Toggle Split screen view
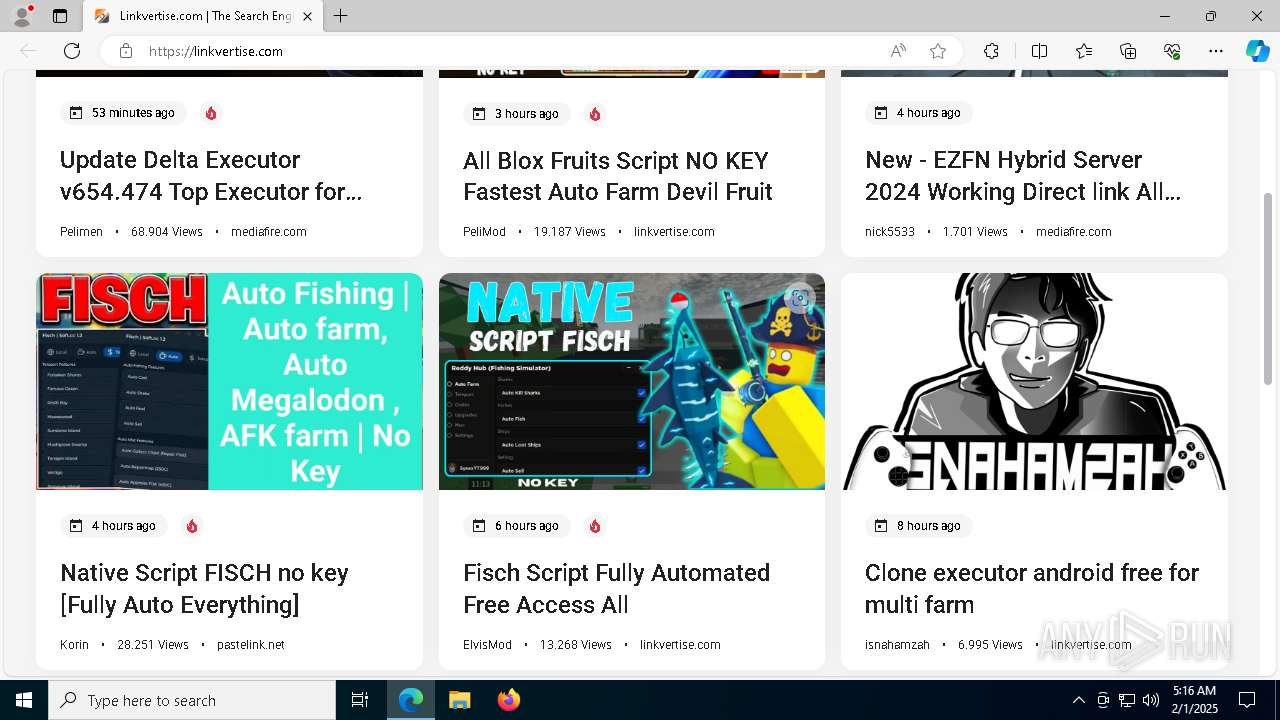The width and height of the screenshot is (1280, 720). click(1039, 51)
